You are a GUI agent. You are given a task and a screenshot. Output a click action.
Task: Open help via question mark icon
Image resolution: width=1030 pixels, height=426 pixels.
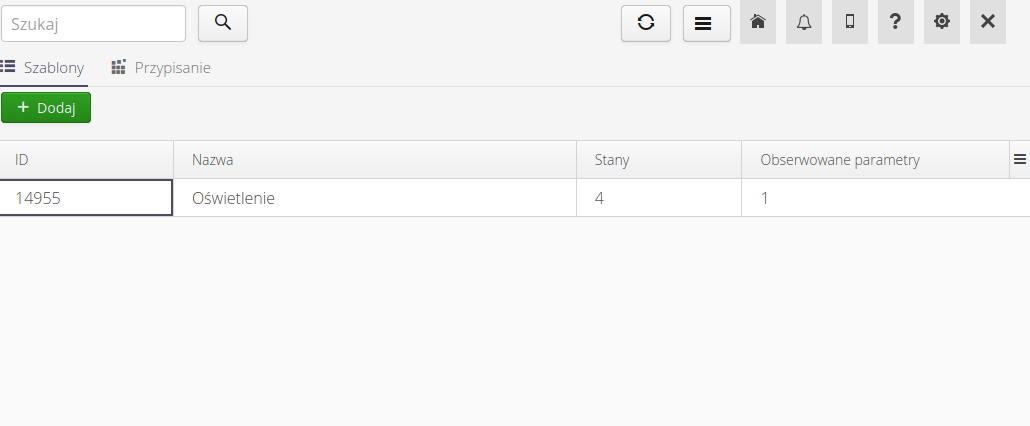point(896,23)
